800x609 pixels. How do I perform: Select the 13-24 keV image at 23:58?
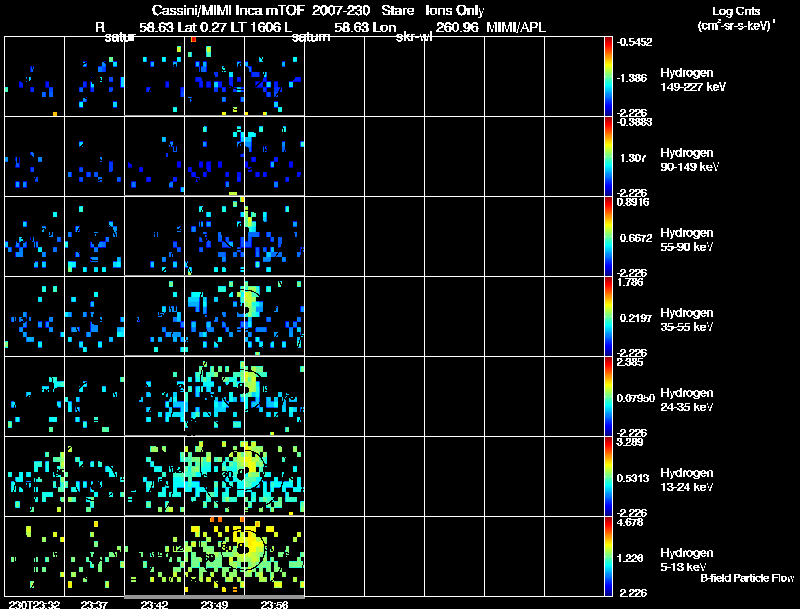click(x=274, y=476)
